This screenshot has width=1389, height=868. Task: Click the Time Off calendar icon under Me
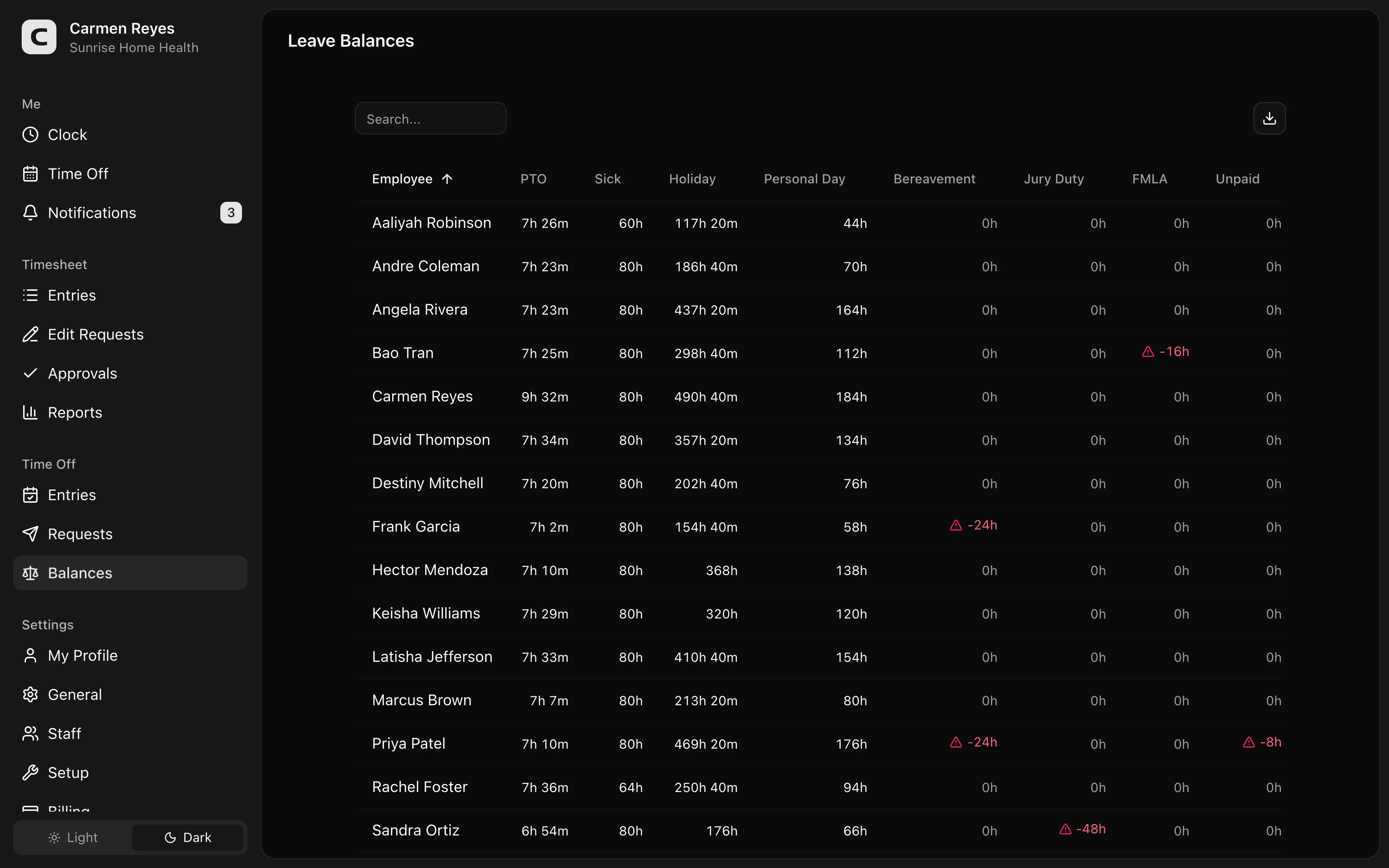(30, 174)
